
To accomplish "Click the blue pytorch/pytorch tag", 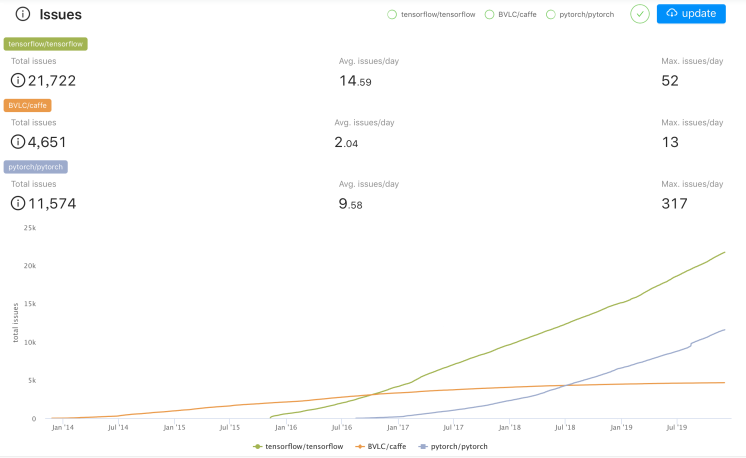I will [36, 167].
